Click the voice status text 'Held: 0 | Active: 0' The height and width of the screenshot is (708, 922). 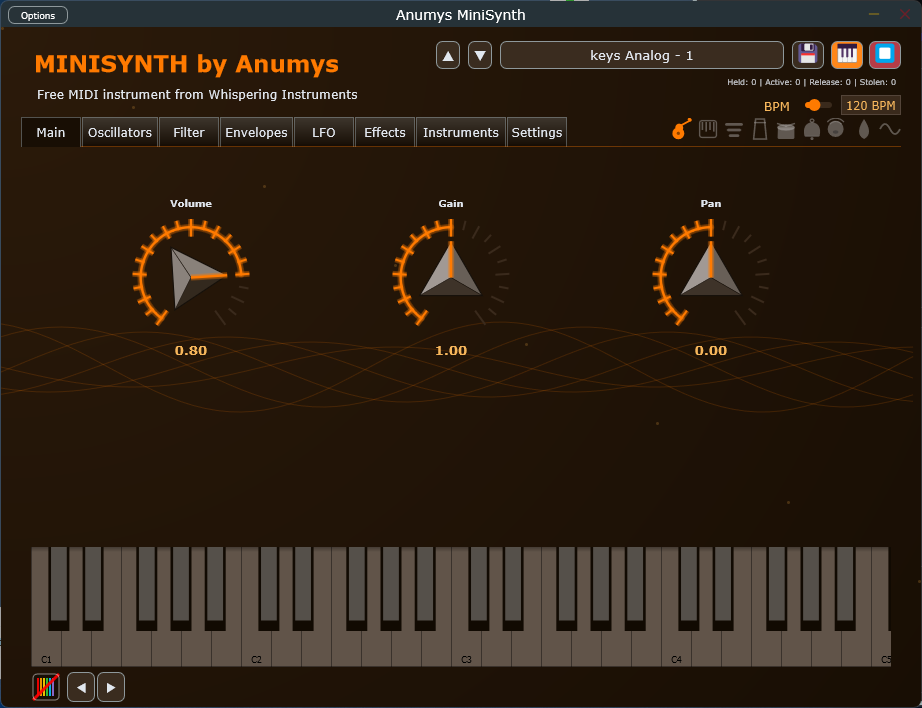[763, 82]
